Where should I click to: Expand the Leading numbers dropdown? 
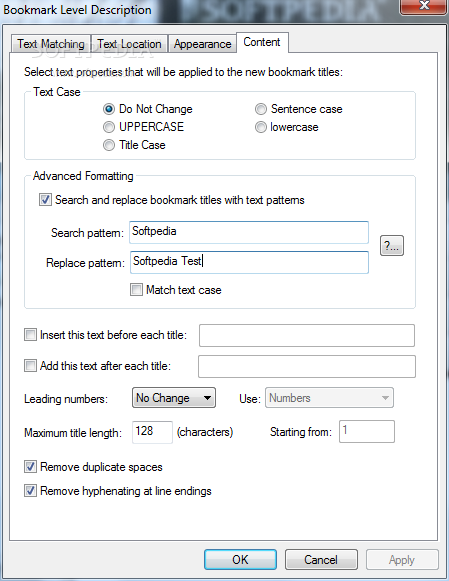click(x=174, y=398)
